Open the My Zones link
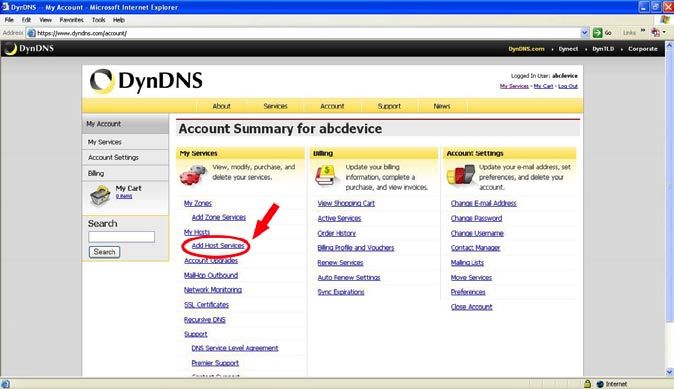674x389 pixels. [198, 203]
